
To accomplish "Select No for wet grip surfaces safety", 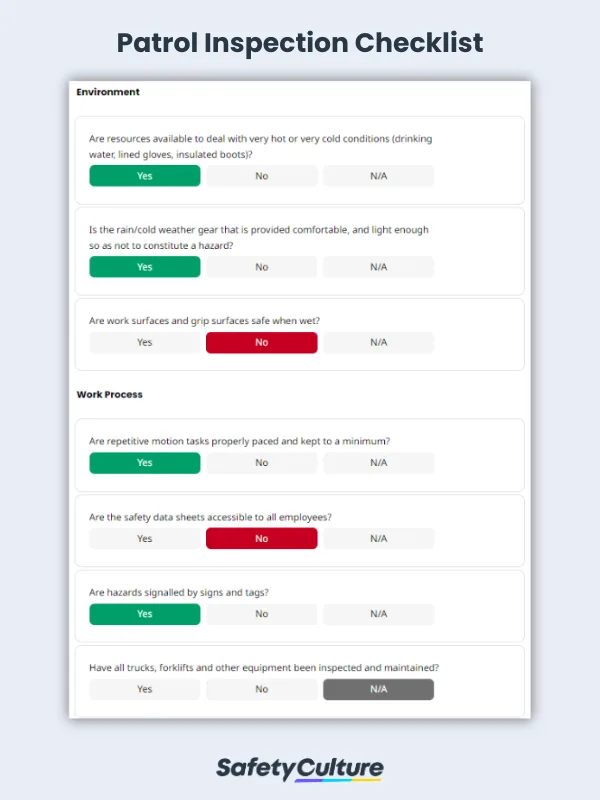I will (x=261, y=342).
